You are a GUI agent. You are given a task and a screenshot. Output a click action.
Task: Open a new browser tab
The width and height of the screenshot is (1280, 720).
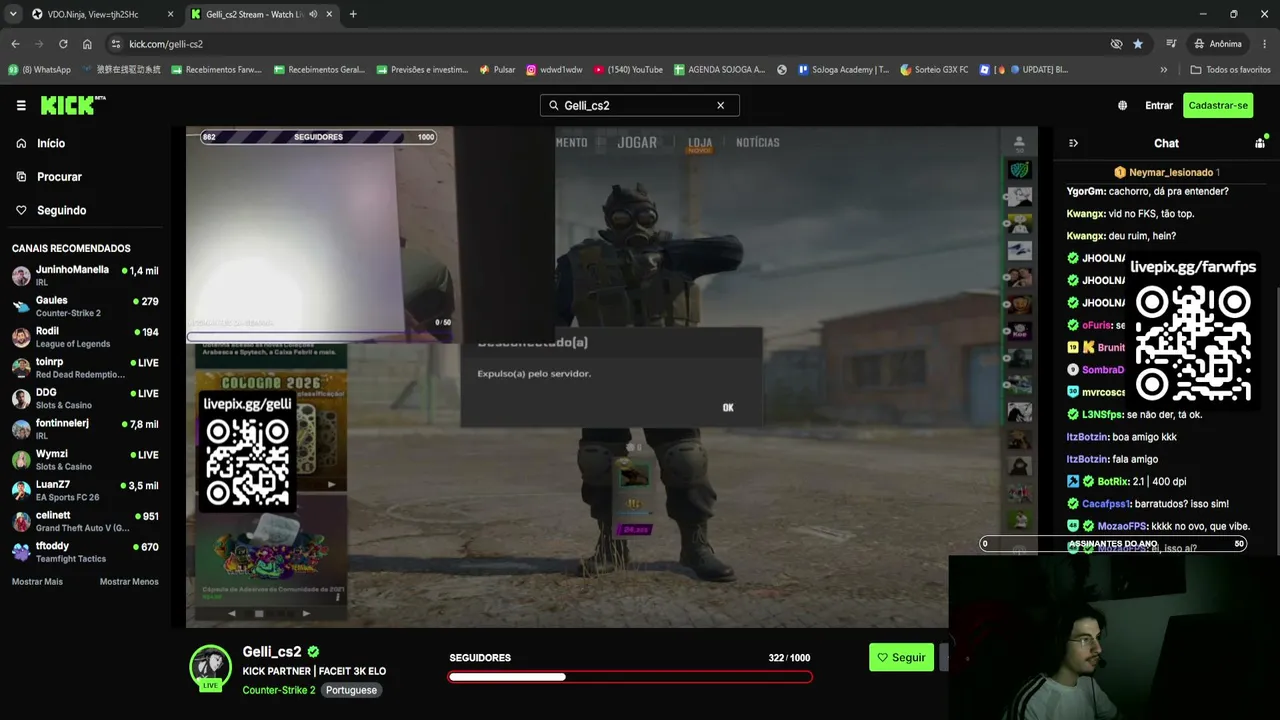coord(353,14)
